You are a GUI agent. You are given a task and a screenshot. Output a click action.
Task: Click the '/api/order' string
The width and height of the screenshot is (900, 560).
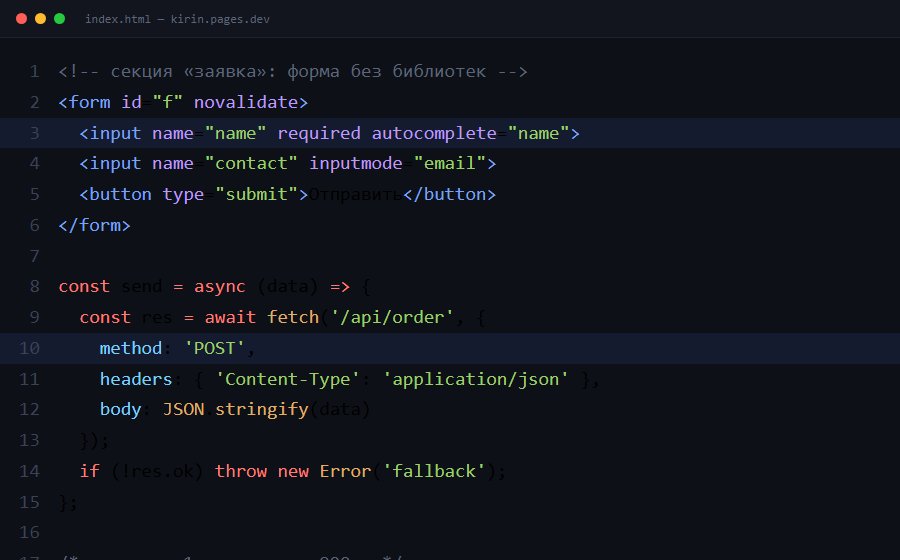[x=392, y=317]
